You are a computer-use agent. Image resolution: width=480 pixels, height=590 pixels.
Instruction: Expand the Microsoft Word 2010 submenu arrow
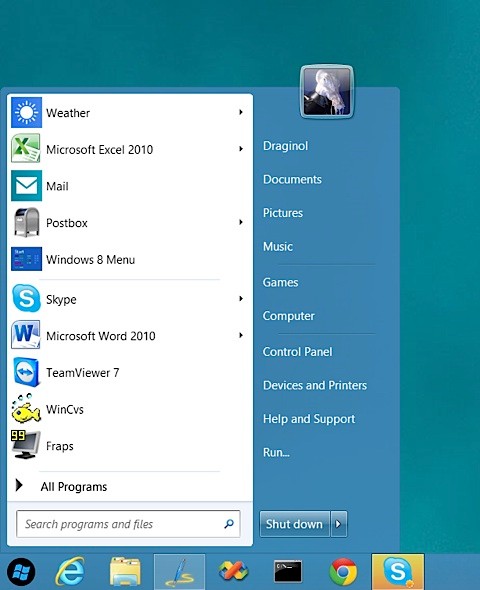click(241, 335)
